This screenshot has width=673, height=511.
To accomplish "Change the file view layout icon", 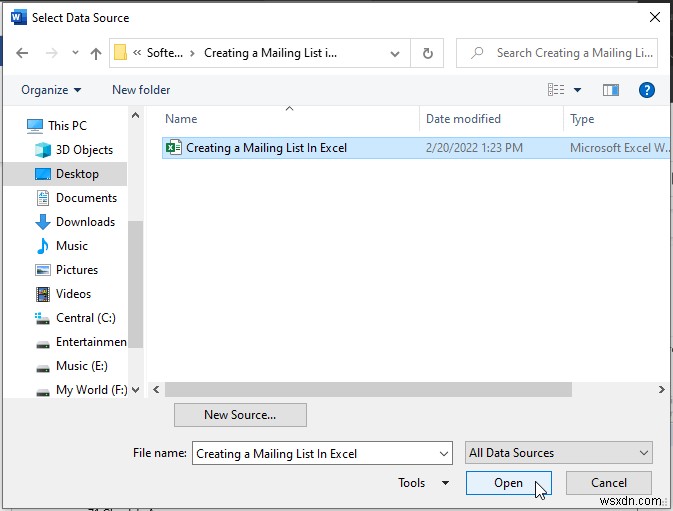I will [x=556, y=90].
